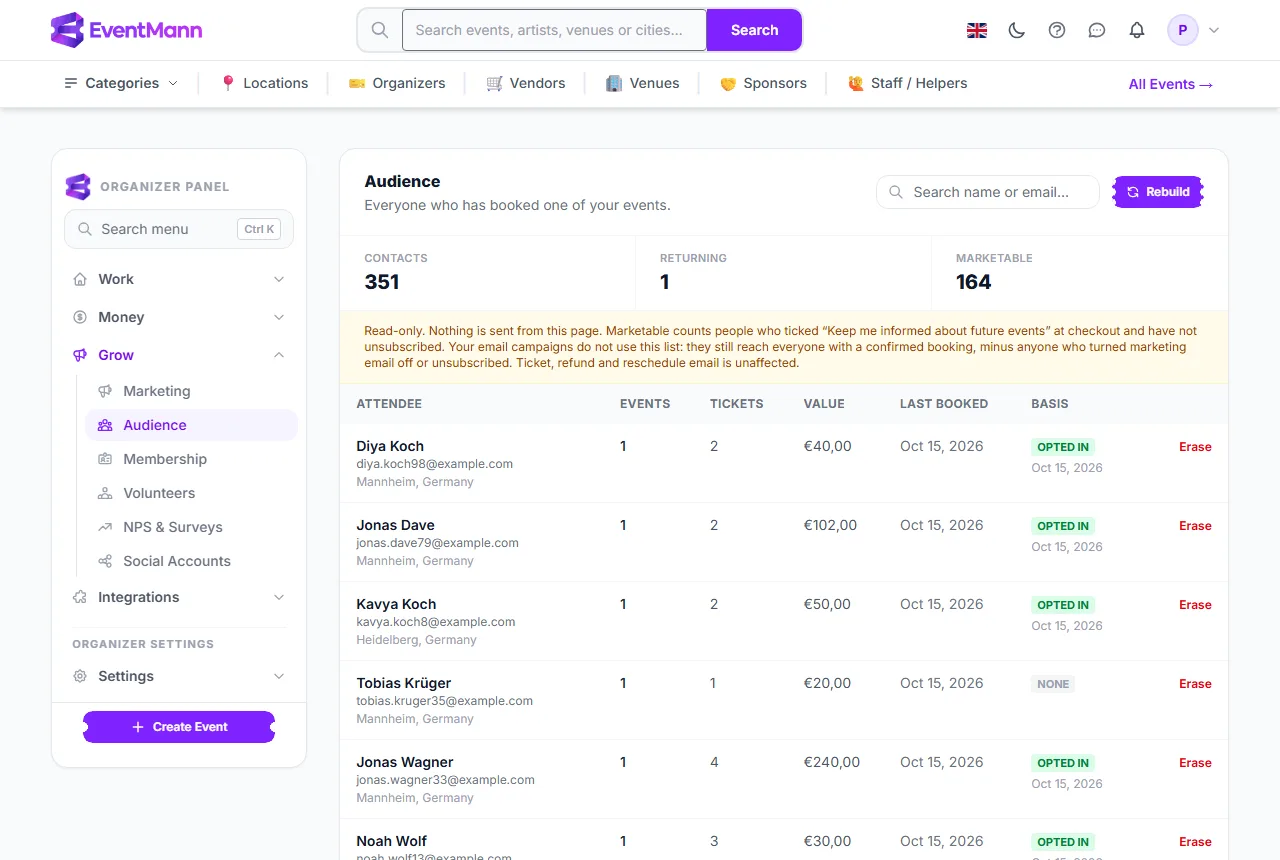
Task: Click the magnifier icon in top search bar
Action: point(380,30)
